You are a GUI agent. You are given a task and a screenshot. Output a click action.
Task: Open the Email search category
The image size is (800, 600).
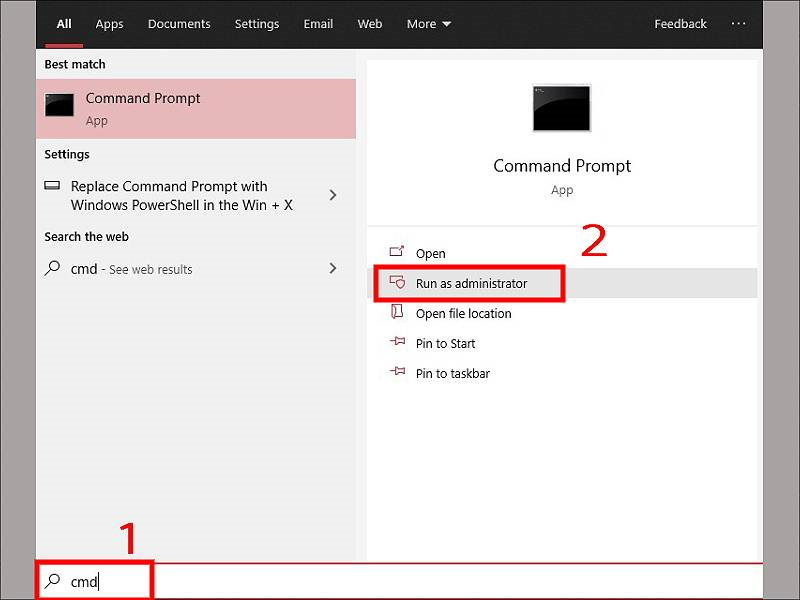318,23
